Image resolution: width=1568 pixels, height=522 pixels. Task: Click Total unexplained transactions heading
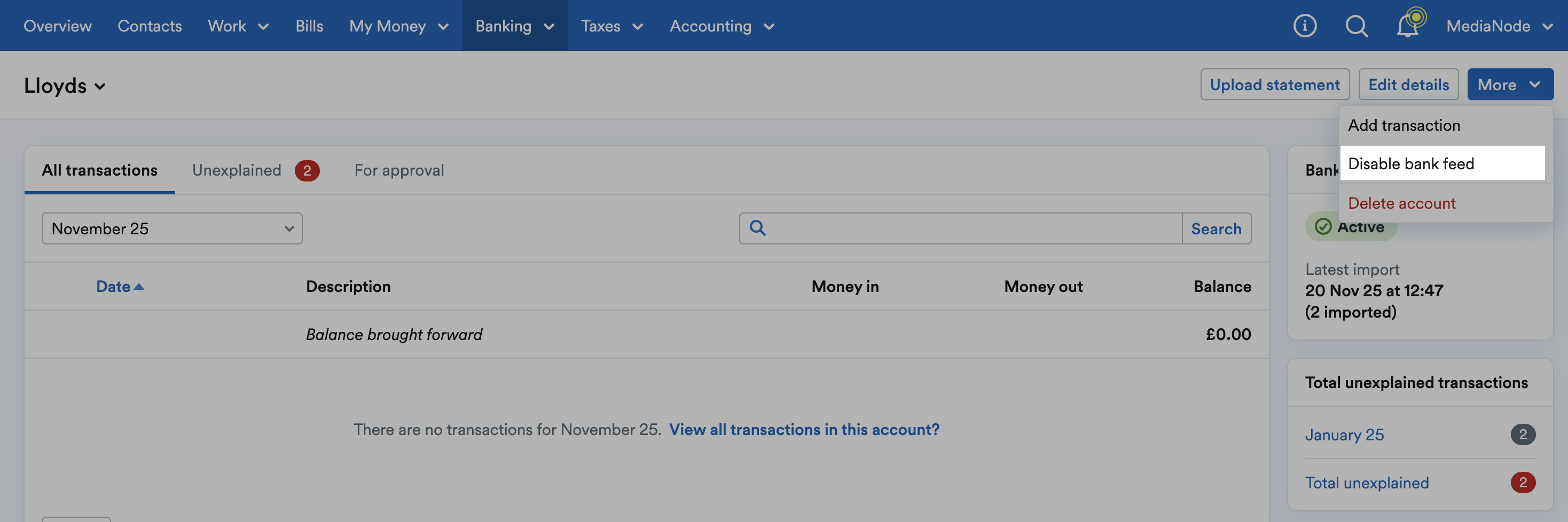coord(1416,383)
